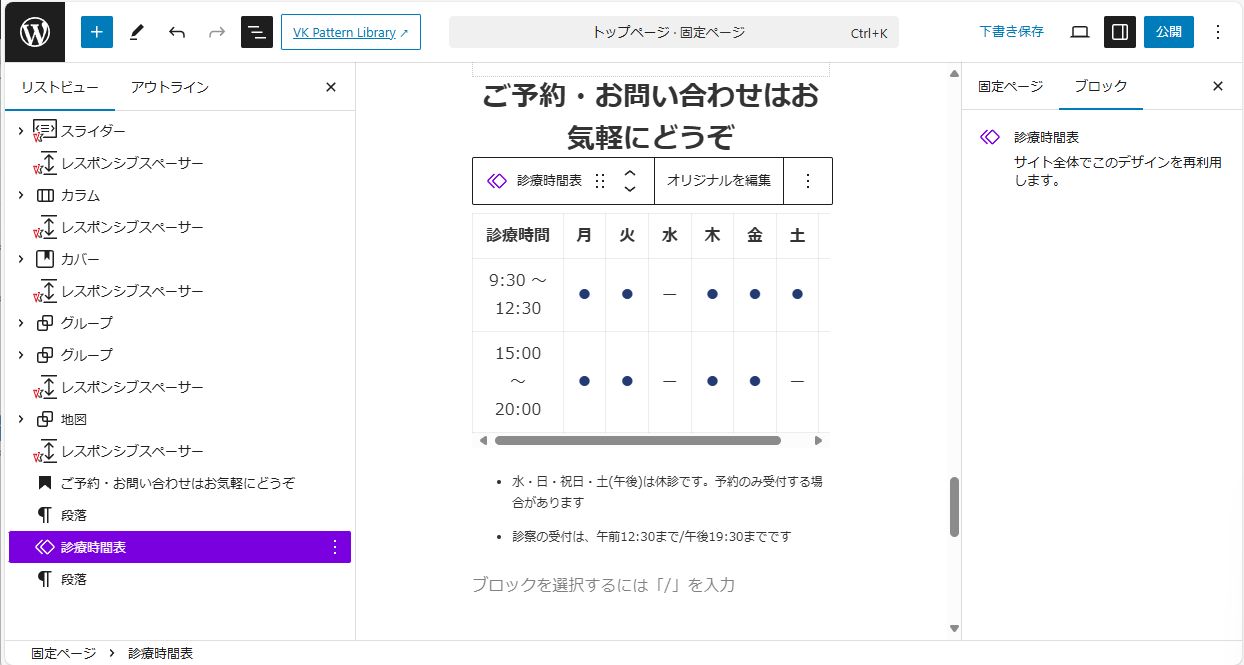The width and height of the screenshot is (1244, 665).
Task: Select the pencil tools icon
Action: [137, 32]
